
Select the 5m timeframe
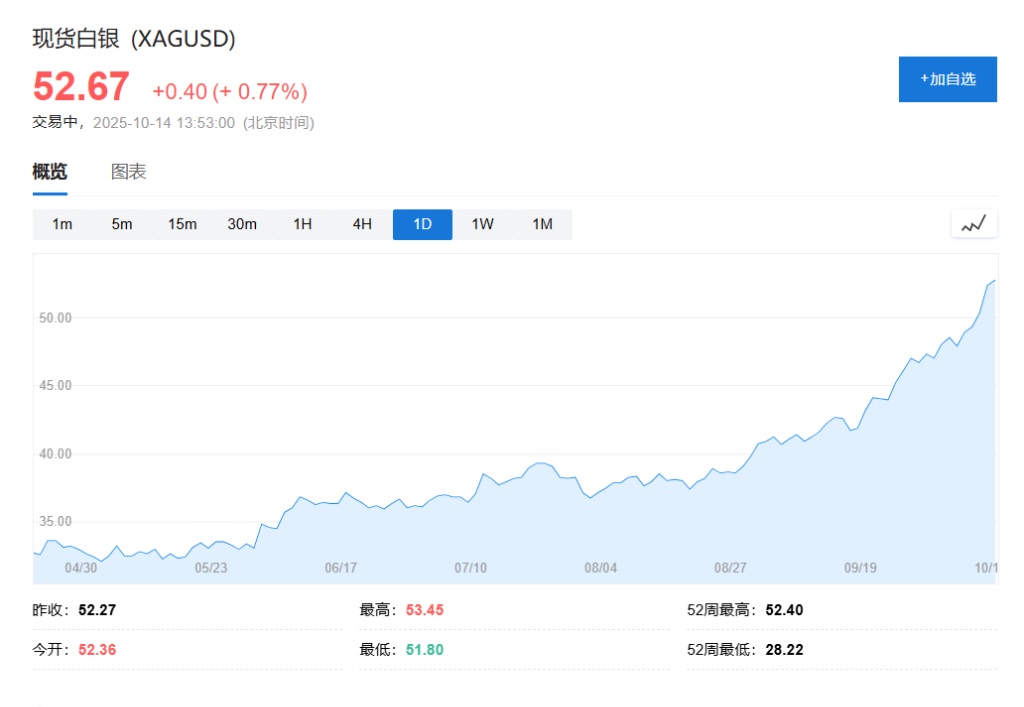[122, 224]
